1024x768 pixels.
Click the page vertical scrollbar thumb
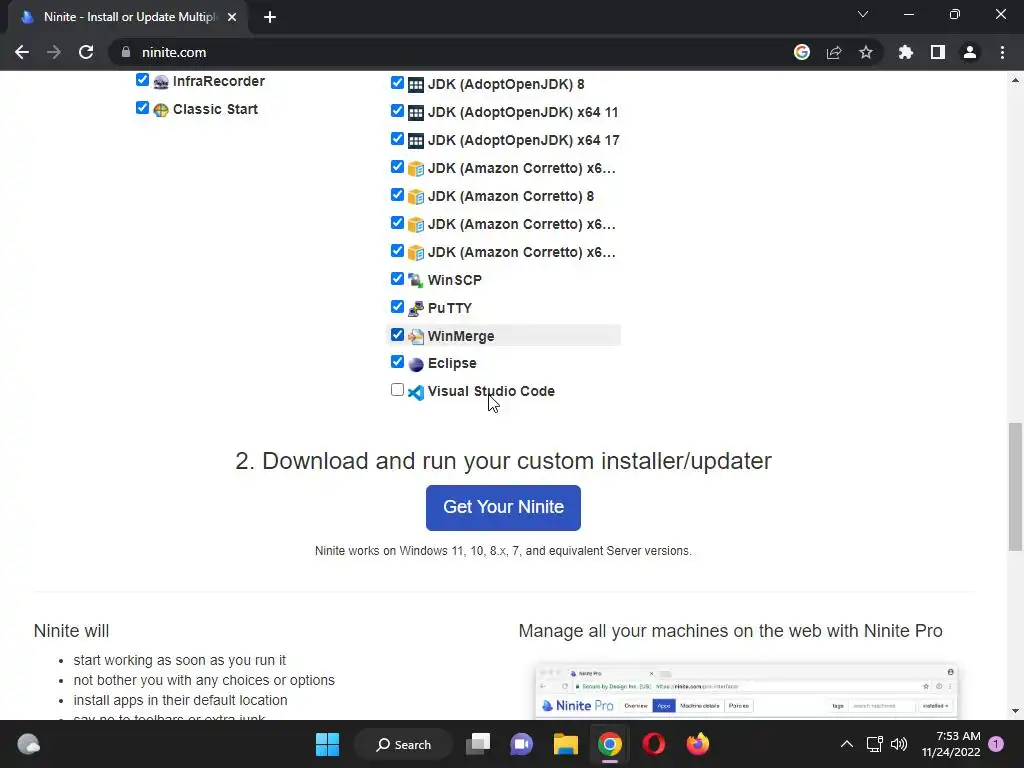pyautogui.click(x=1015, y=487)
